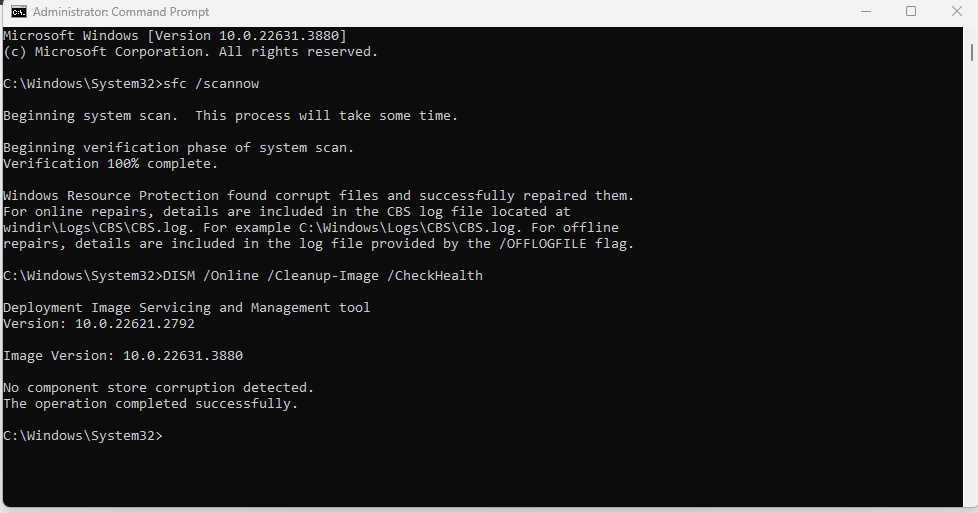Image resolution: width=978 pixels, height=513 pixels.
Task: Click the C:\Windows\Logs\CBS\CBS.log path text
Action: [407, 228]
